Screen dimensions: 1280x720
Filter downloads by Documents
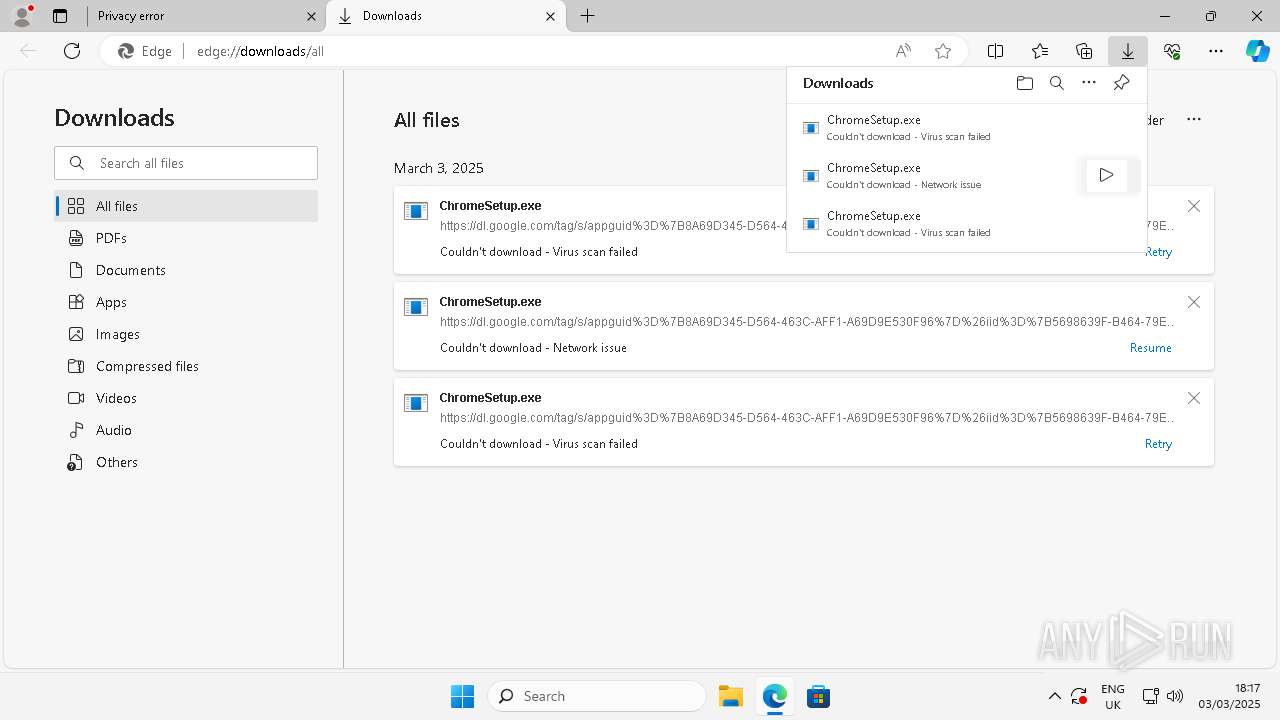186,270
